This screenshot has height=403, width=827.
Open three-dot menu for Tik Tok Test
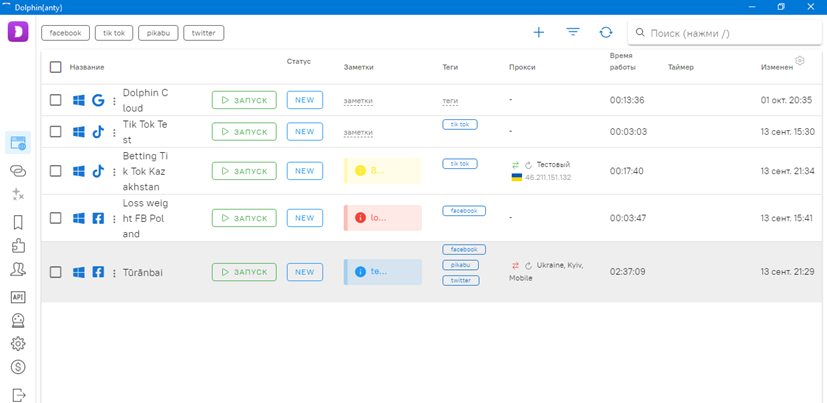point(114,132)
